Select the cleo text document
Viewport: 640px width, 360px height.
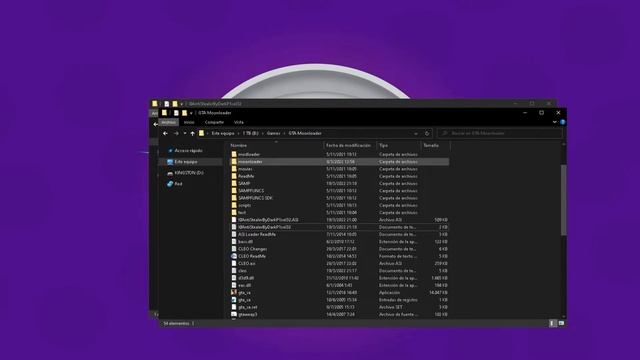340,271
